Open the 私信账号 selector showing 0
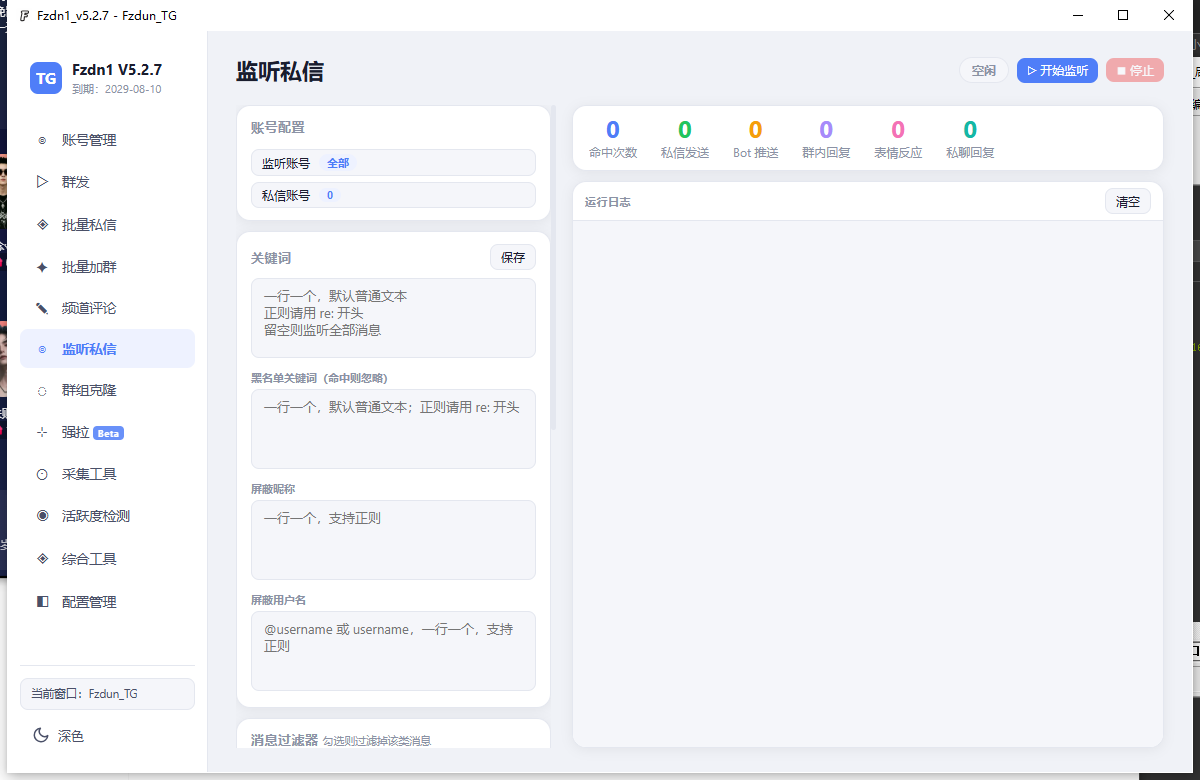The width and height of the screenshot is (1200, 780). pyautogui.click(x=393, y=195)
